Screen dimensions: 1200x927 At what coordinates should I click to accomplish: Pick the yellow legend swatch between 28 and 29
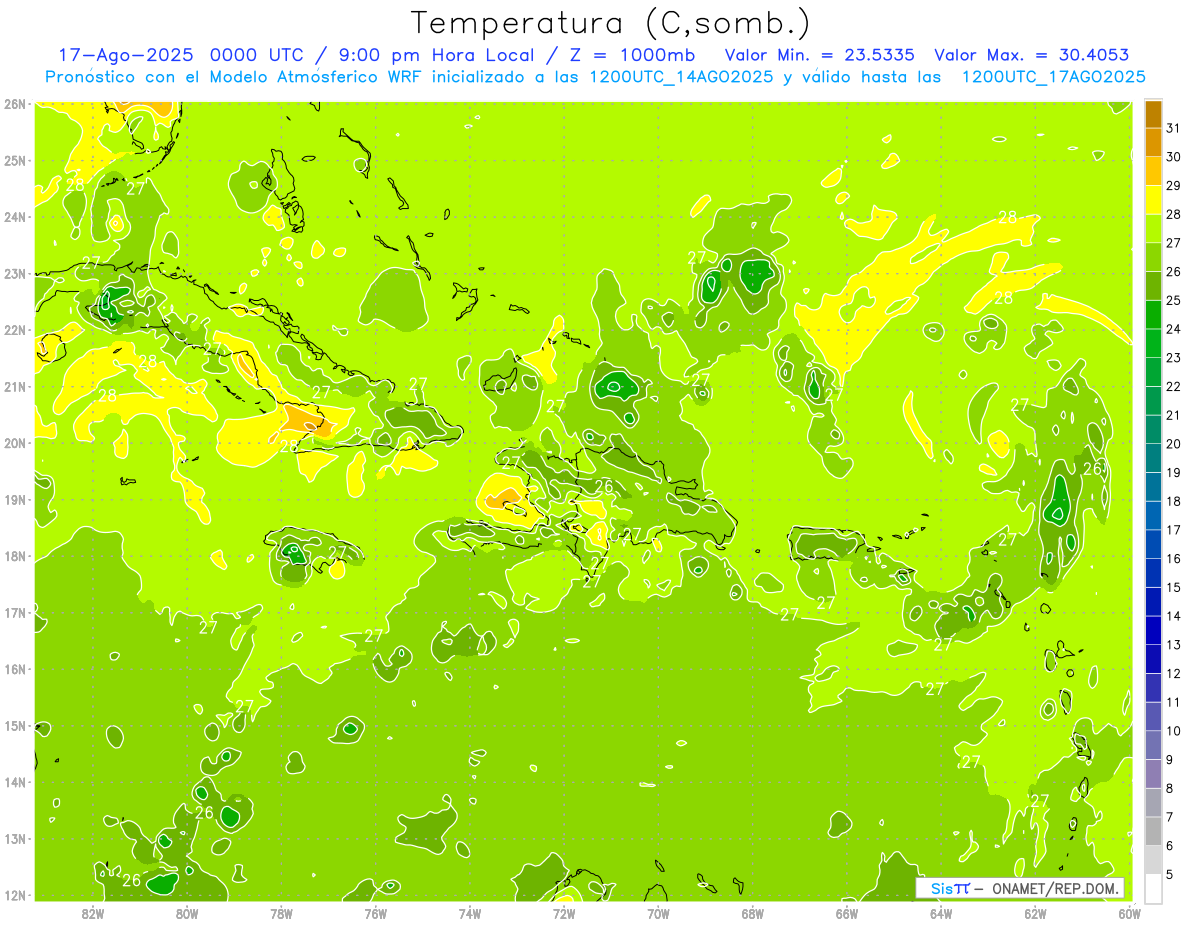(1153, 201)
